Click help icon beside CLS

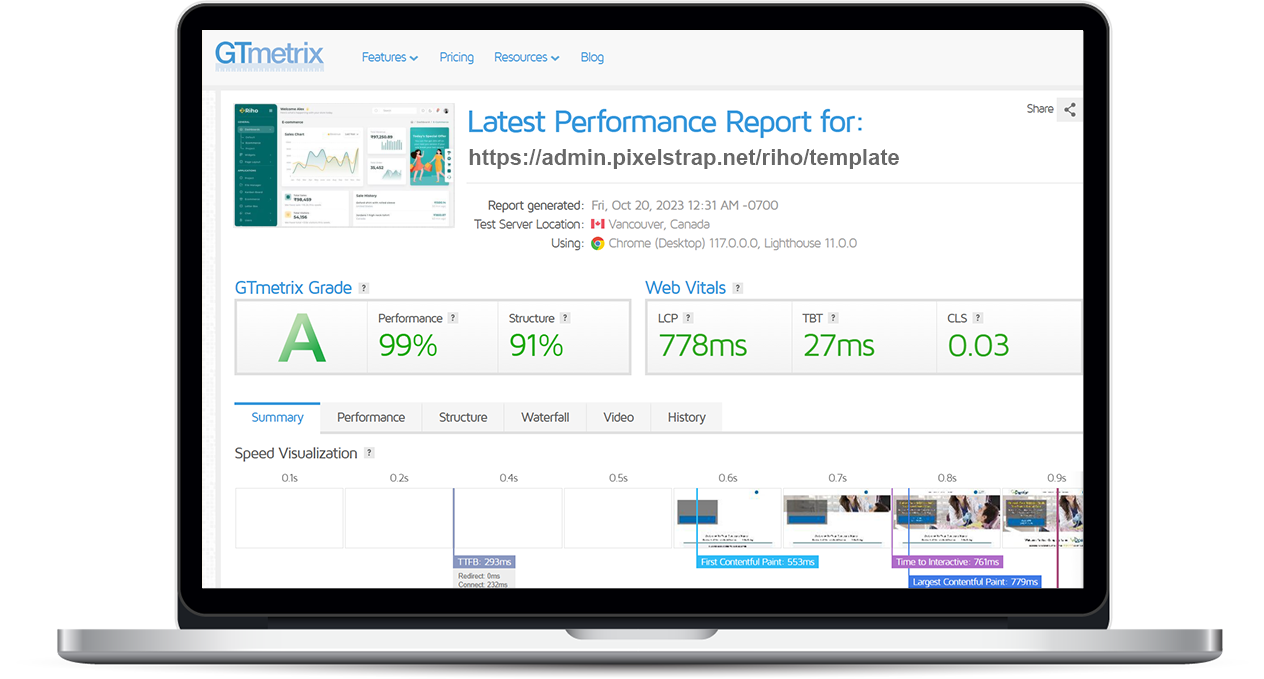click(x=978, y=318)
